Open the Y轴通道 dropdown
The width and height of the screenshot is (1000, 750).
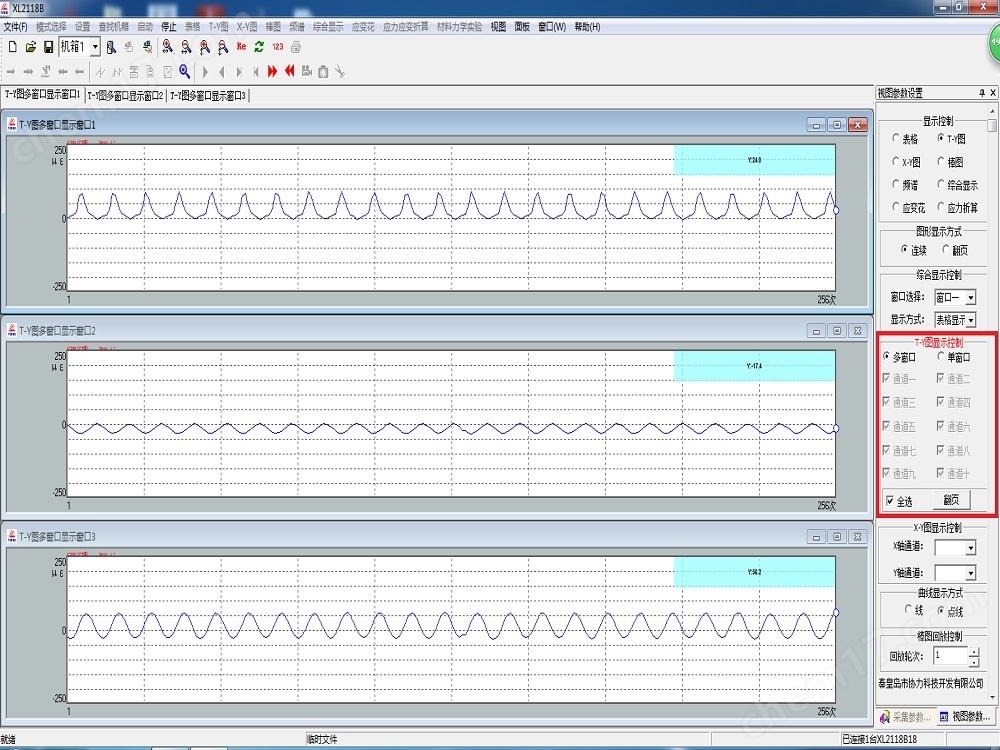970,573
